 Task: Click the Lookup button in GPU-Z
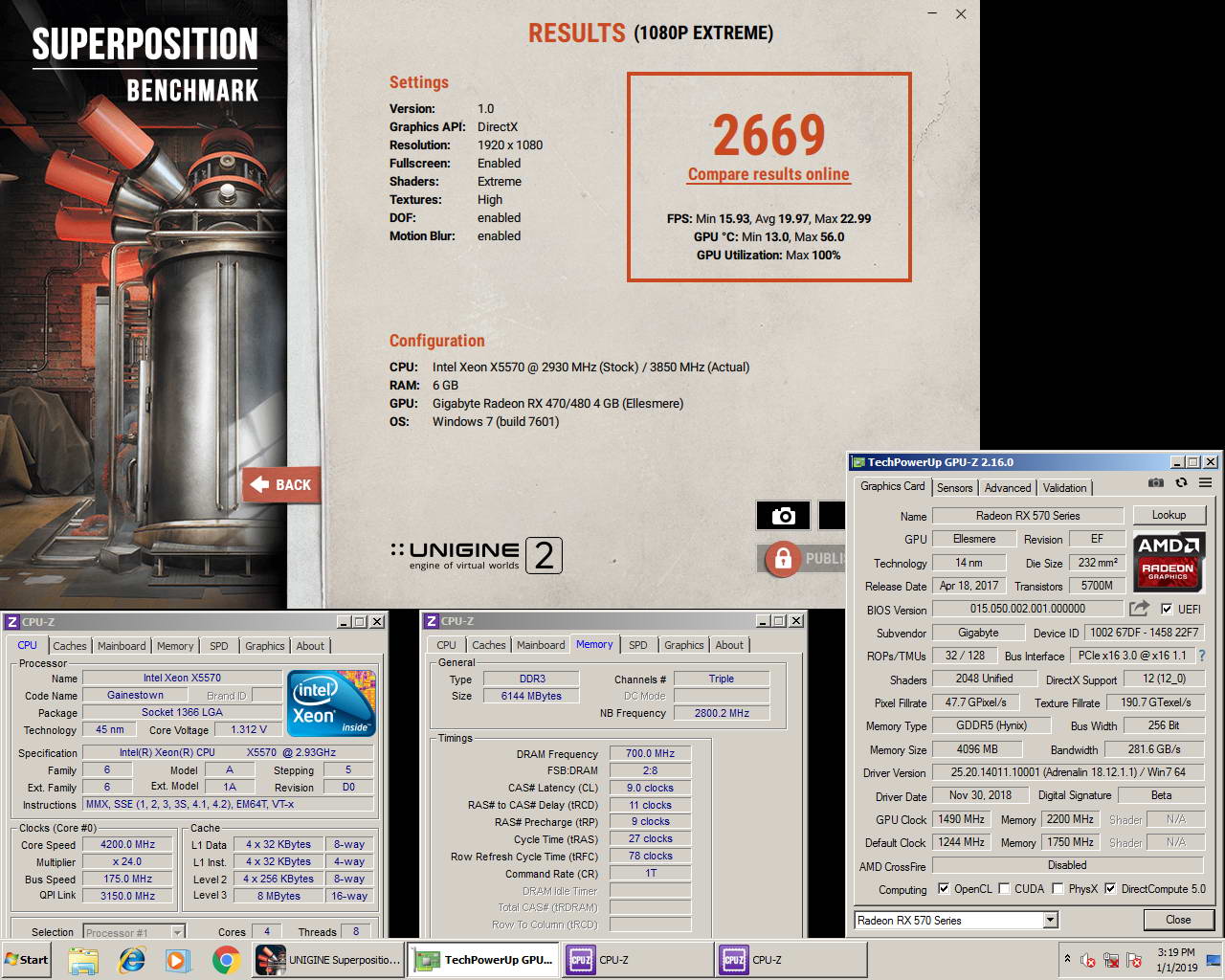pyautogui.click(x=1169, y=515)
